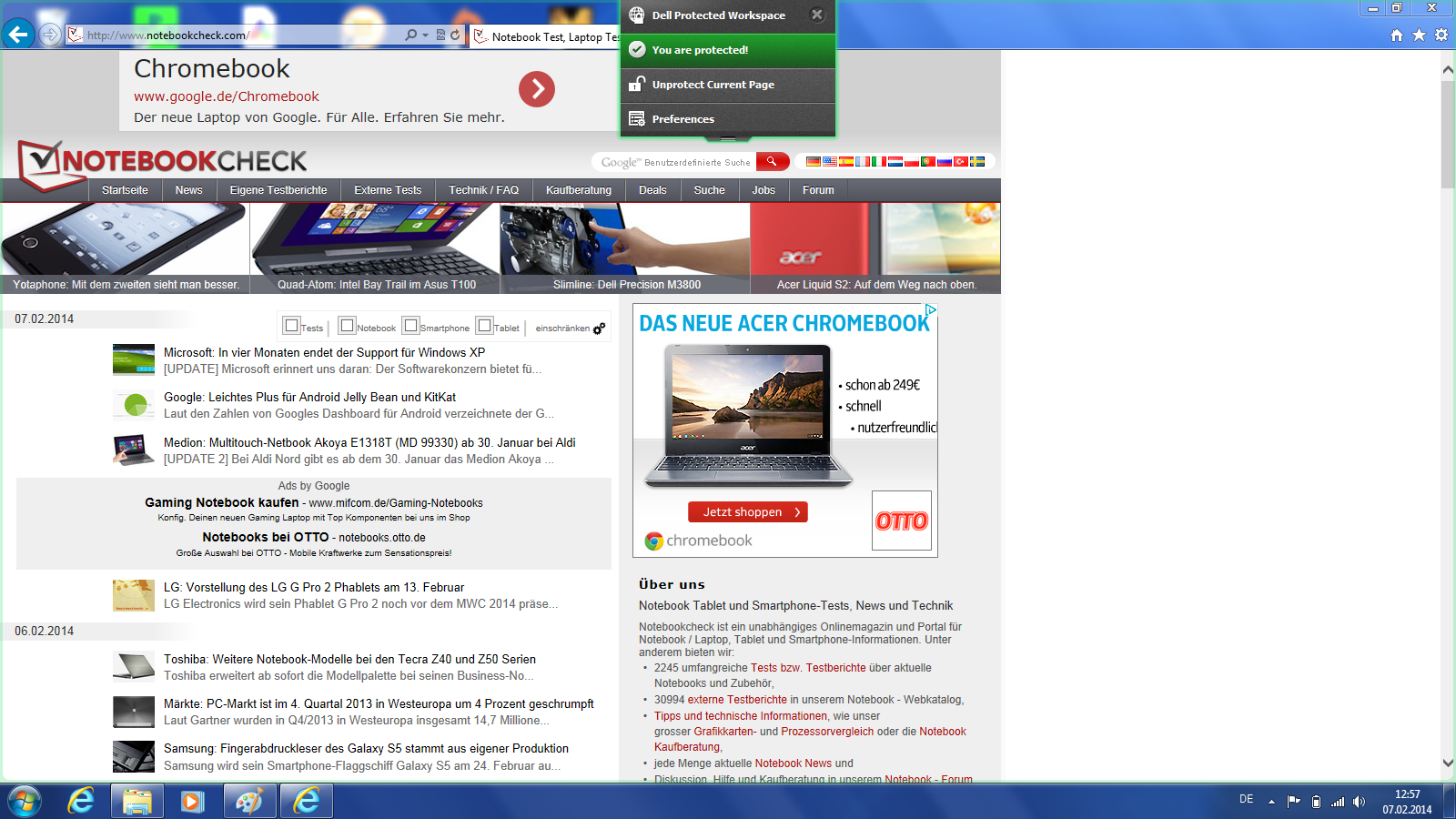This screenshot has width=1456, height=819.
Task: Click the red search magnifier button
Action: pos(772,162)
